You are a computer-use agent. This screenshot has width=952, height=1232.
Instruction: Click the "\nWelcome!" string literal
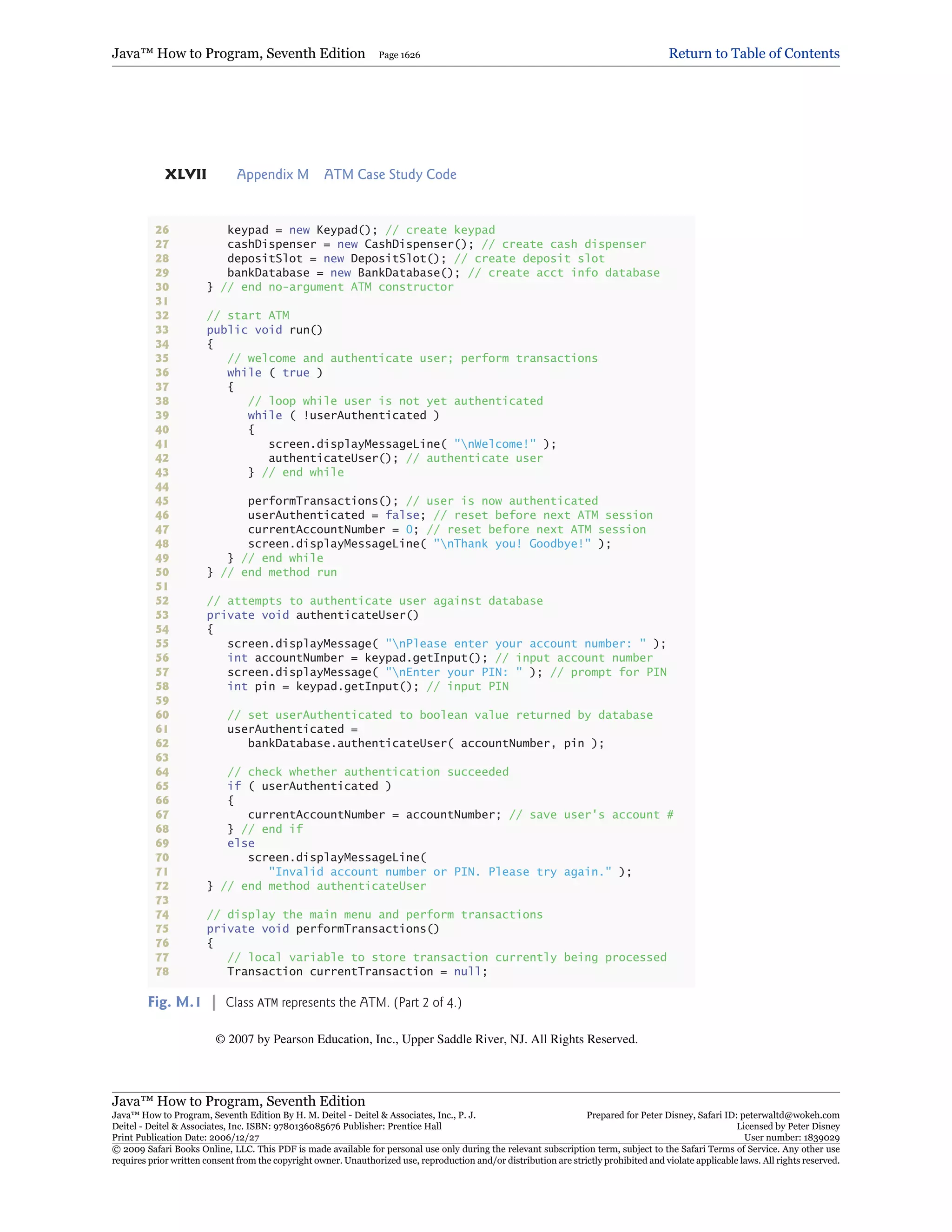point(495,444)
